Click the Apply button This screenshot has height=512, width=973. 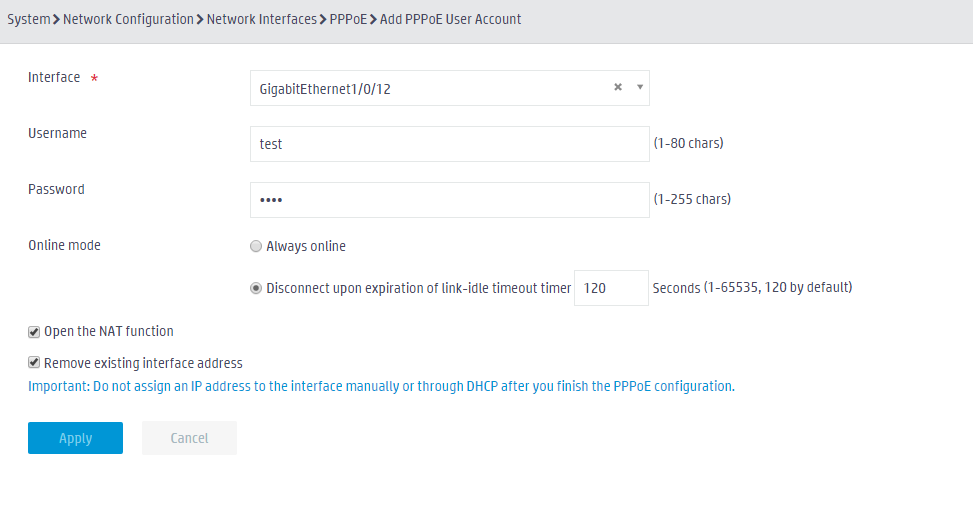pos(75,438)
